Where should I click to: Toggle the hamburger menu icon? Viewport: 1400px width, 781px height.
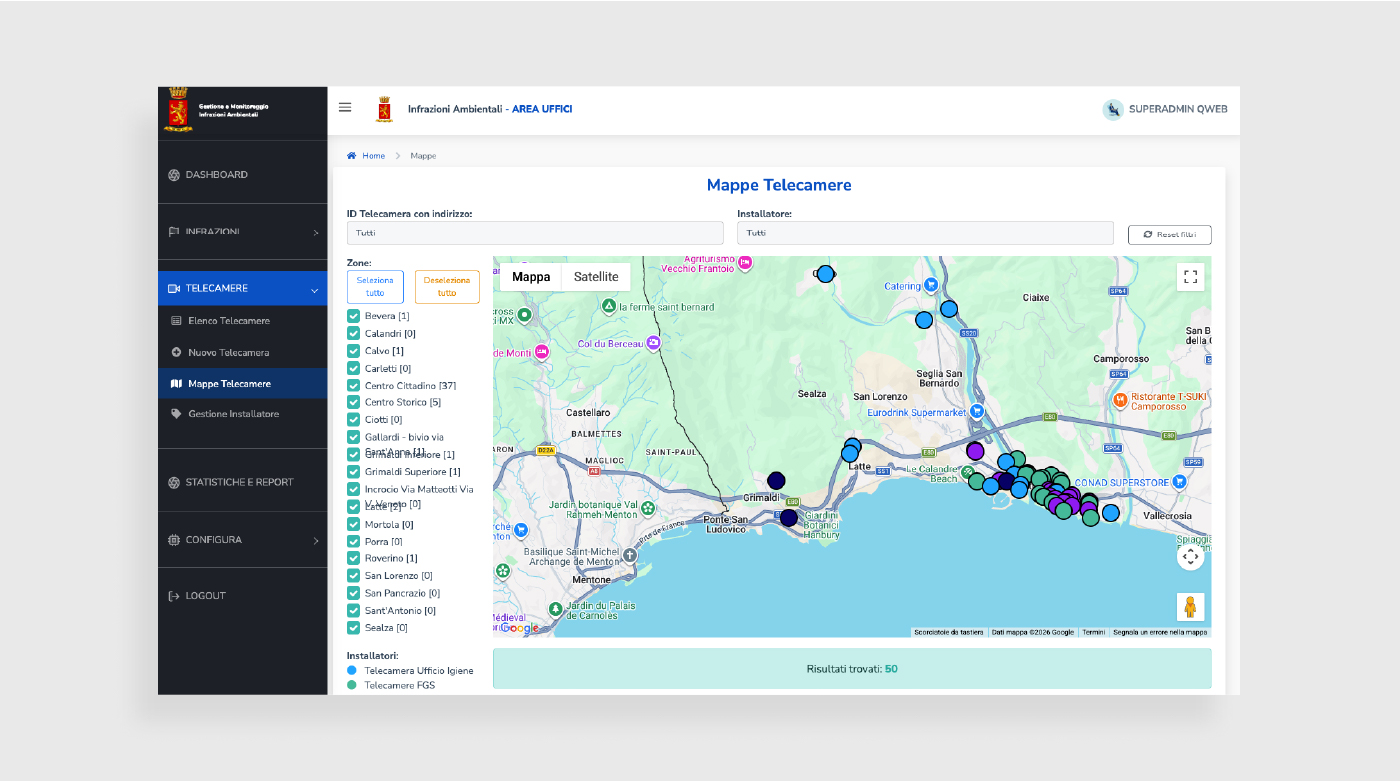(x=345, y=108)
